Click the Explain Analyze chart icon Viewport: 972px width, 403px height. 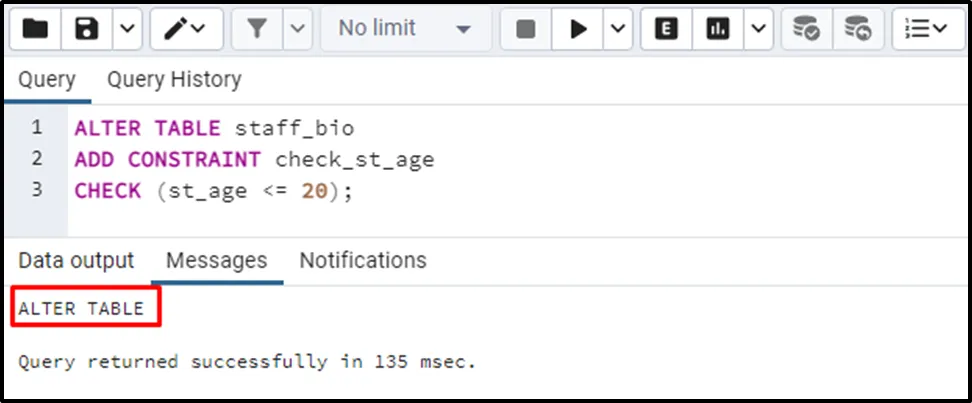pyautogui.click(x=717, y=29)
